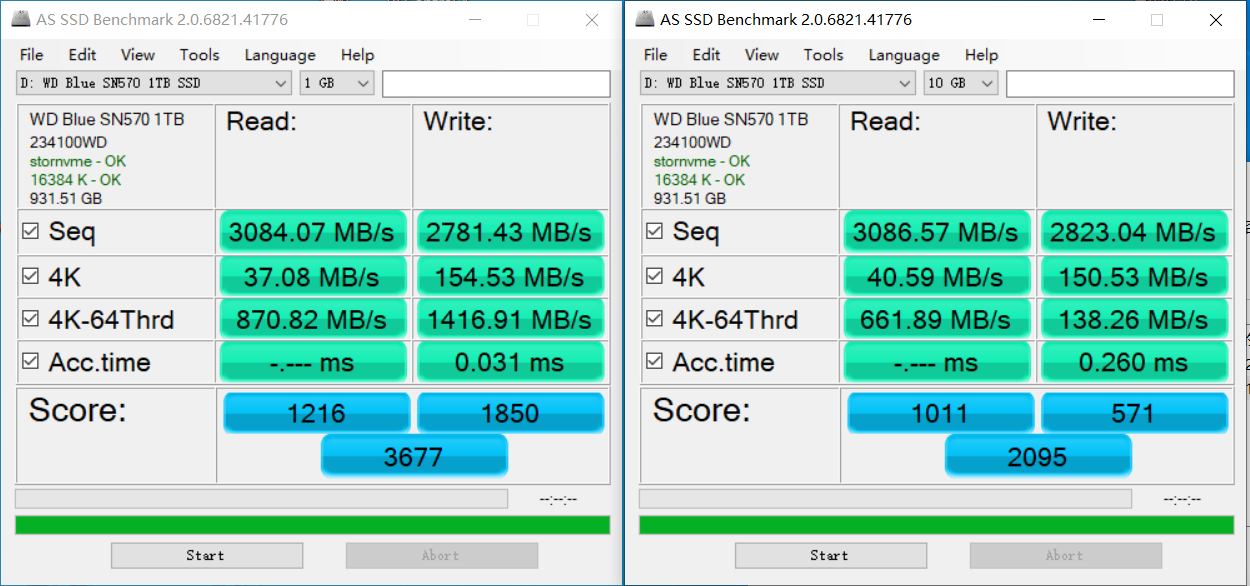Click 4K read result 37.08 MB/s

click(x=313, y=276)
